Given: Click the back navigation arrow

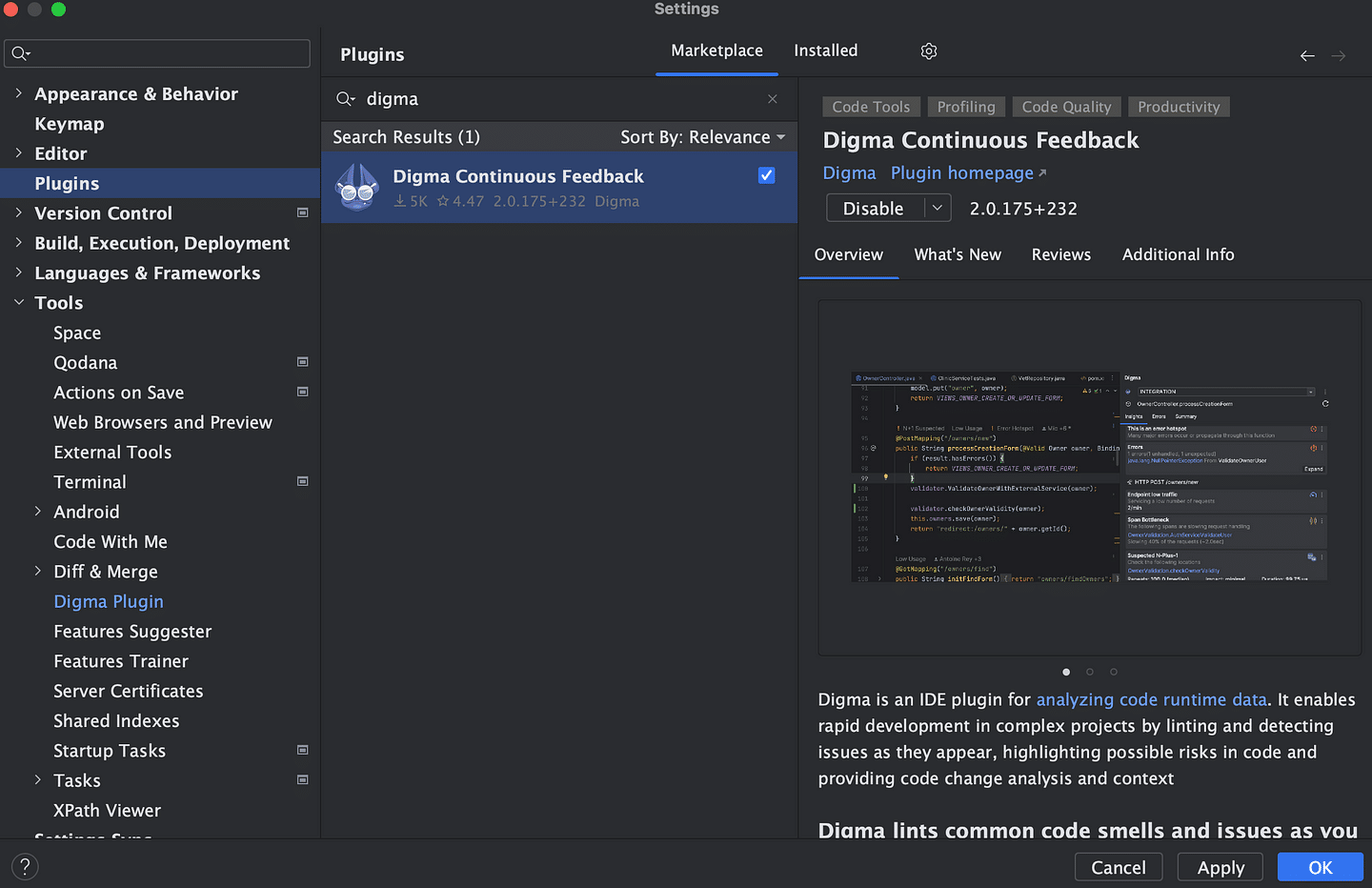Looking at the screenshot, I should coord(1307,55).
